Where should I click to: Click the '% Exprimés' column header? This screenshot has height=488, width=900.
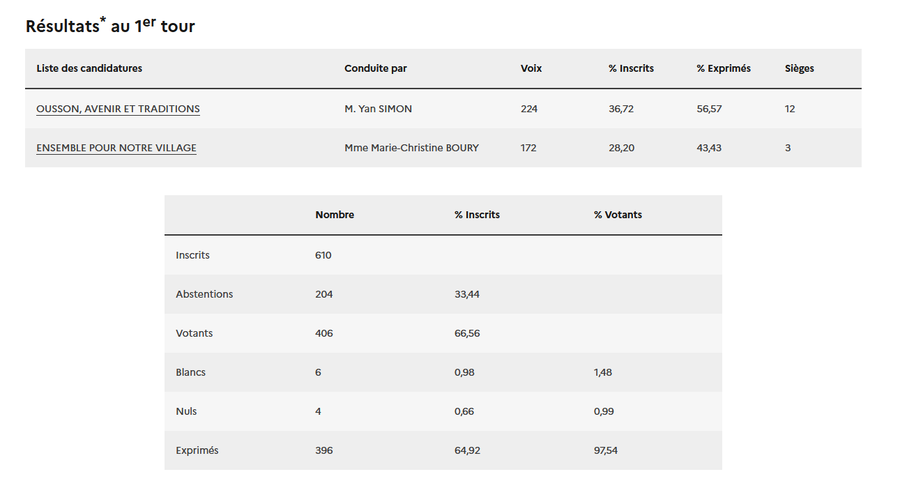click(x=723, y=69)
